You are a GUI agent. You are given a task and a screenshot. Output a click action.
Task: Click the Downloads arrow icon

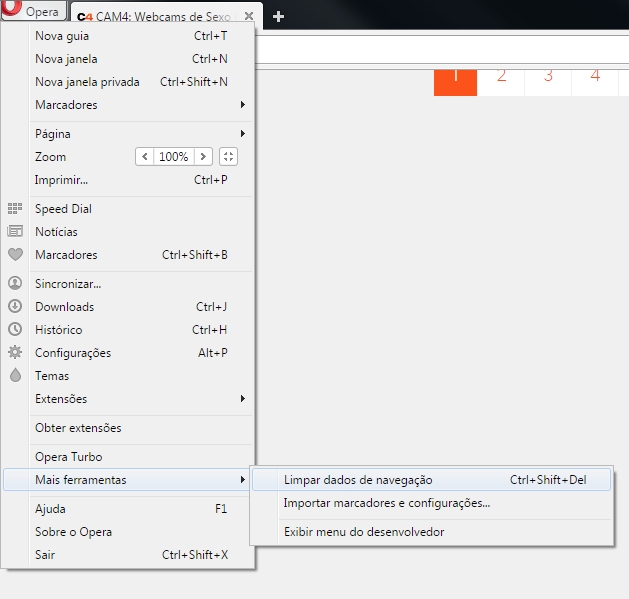[x=15, y=306]
